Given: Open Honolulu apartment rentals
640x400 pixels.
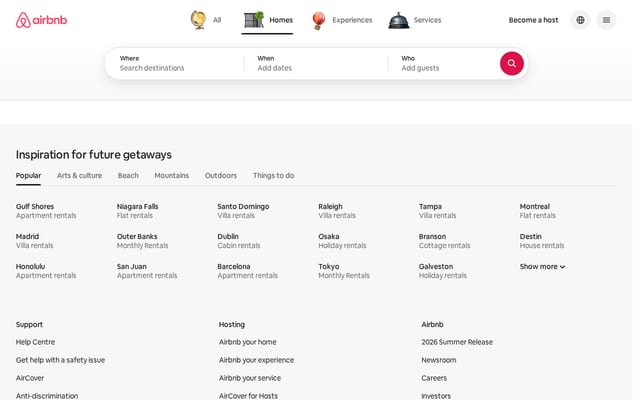Looking at the screenshot, I should coord(46,271).
